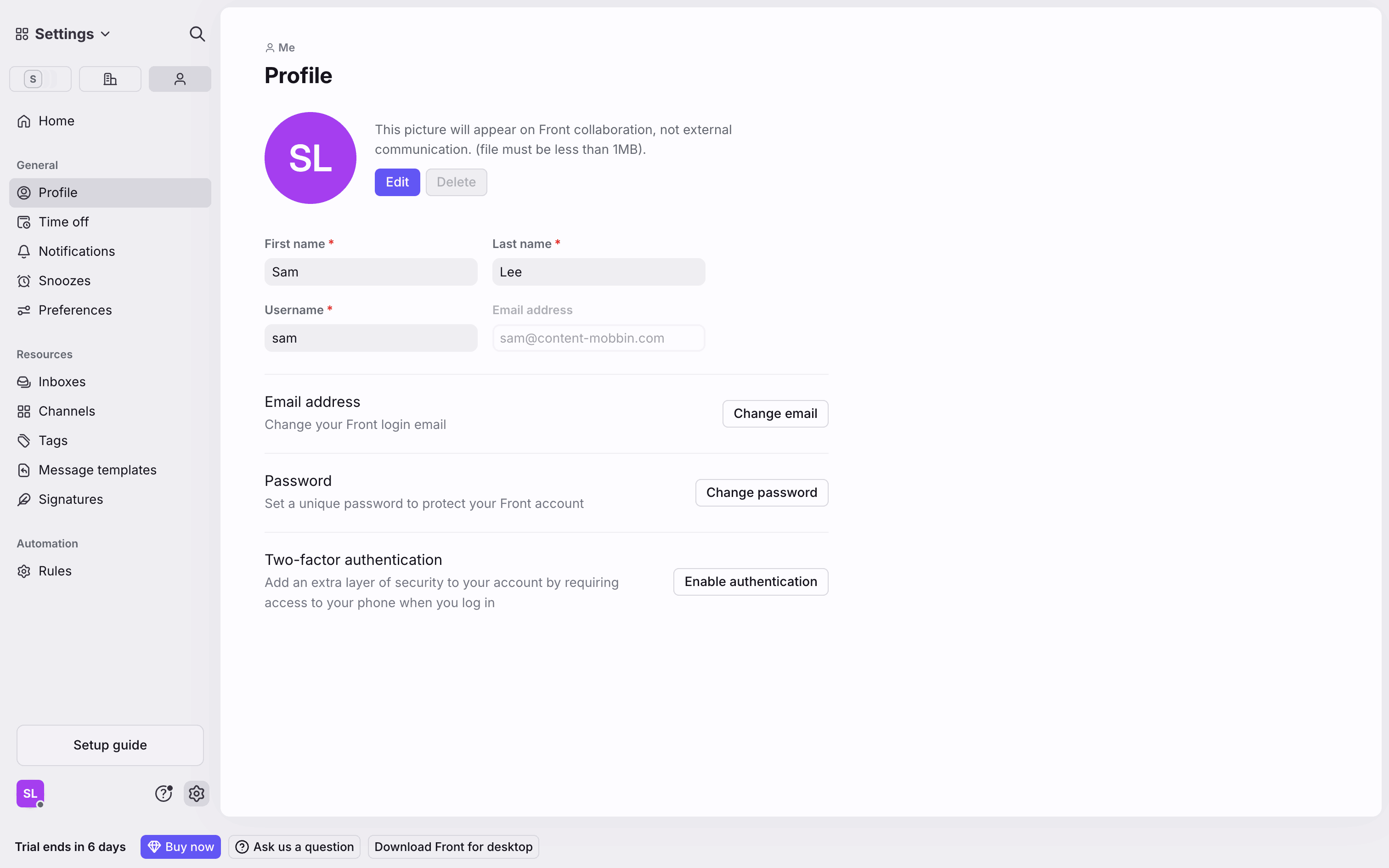Select the workspace 'S' settings tab

(40, 79)
